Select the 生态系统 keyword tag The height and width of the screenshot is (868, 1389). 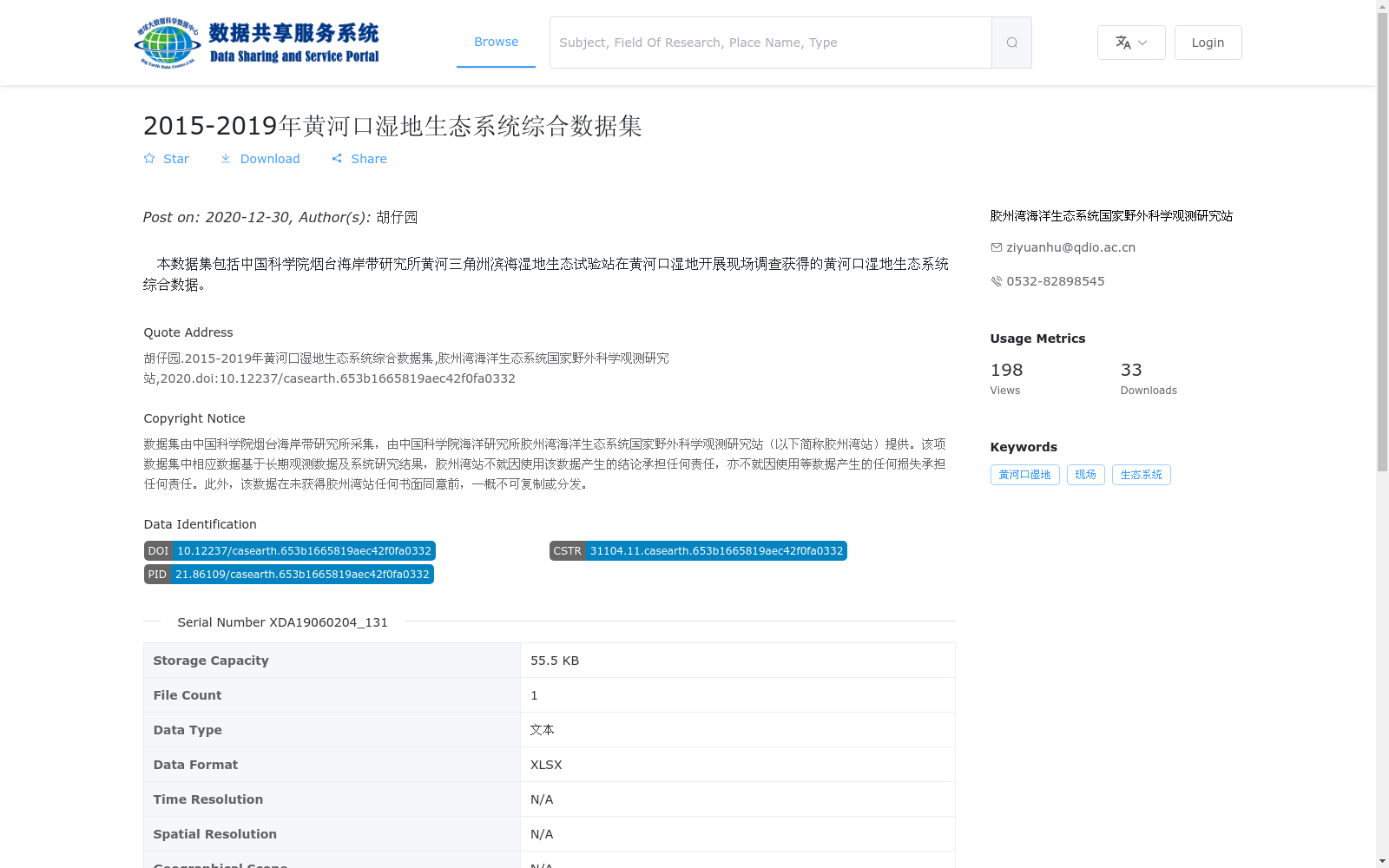[x=1141, y=475]
